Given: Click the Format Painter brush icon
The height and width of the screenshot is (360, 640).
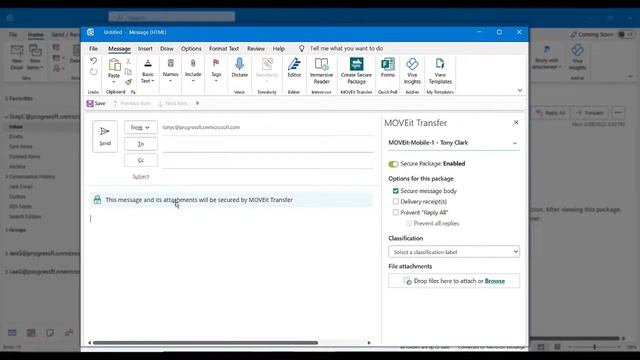Looking at the screenshot, I should click(128, 82).
